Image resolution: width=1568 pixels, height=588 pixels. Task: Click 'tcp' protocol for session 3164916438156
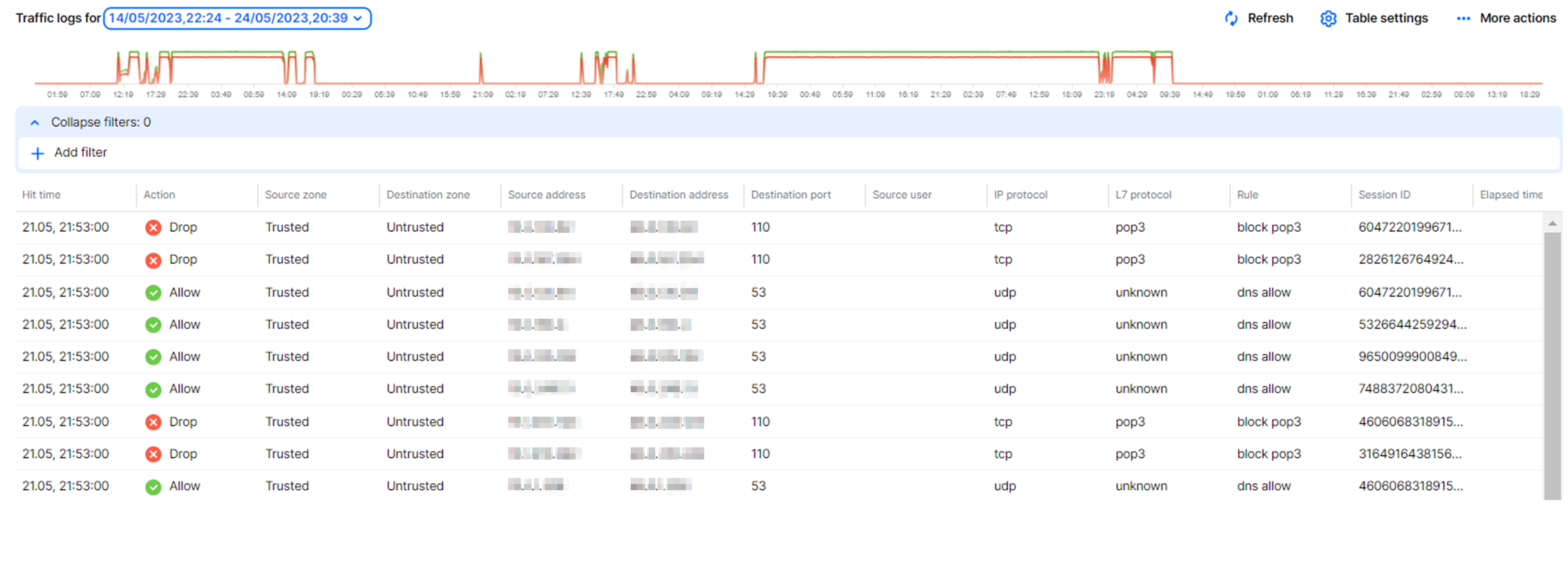pos(1003,455)
